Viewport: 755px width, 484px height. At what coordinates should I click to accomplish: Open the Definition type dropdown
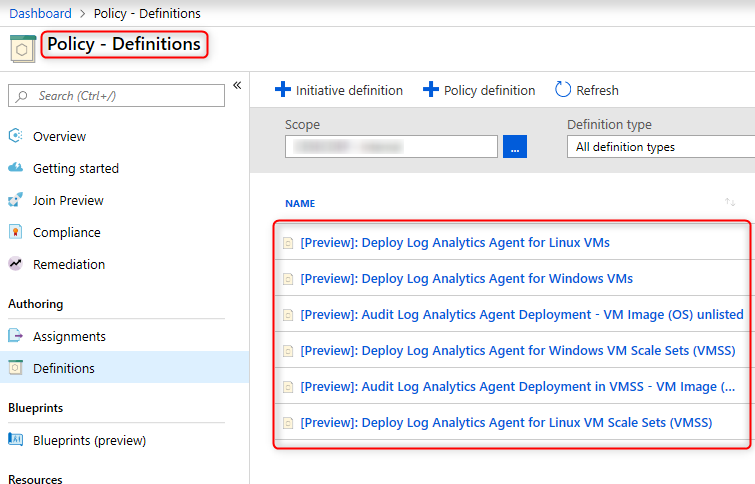(661, 146)
